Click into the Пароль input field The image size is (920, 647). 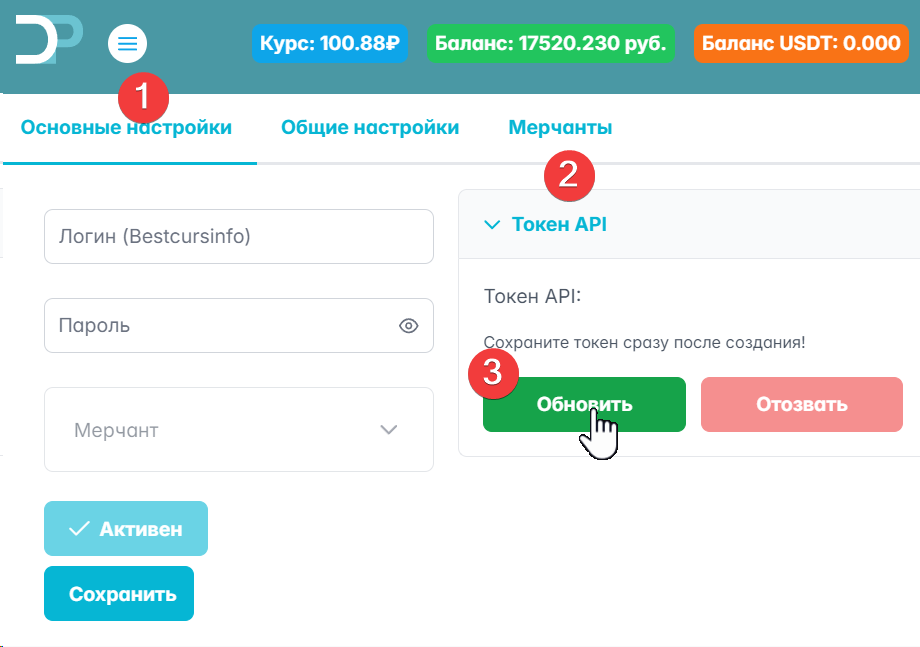(220, 326)
